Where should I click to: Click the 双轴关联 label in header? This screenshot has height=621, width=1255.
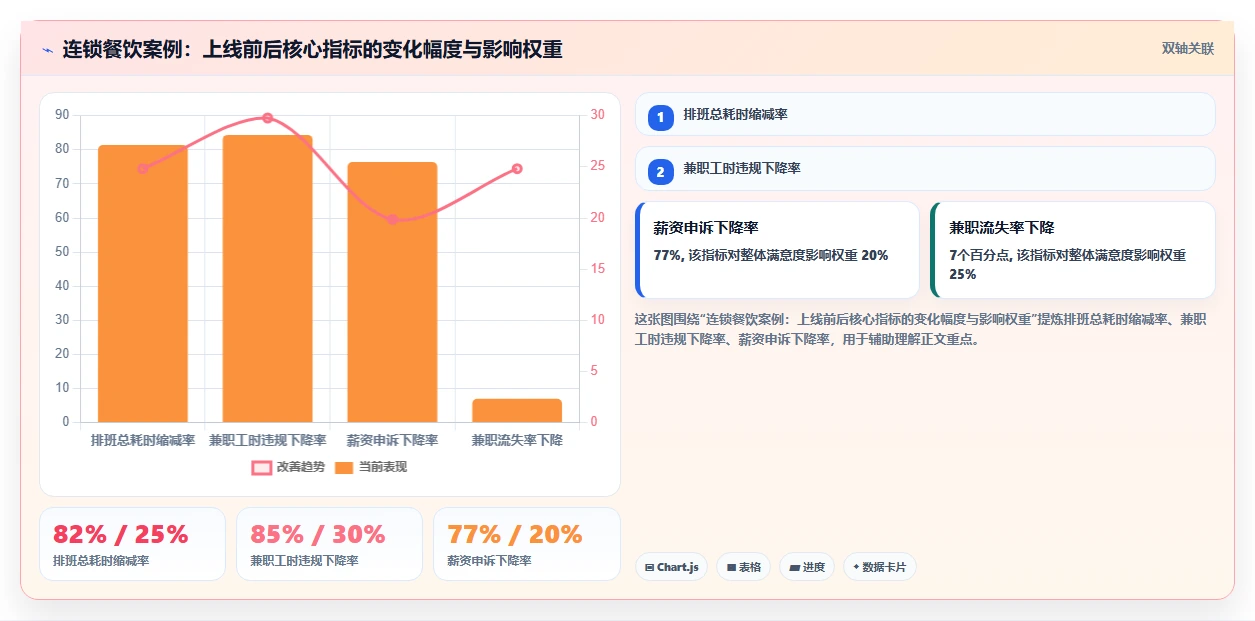pyautogui.click(x=1188, y=49)
